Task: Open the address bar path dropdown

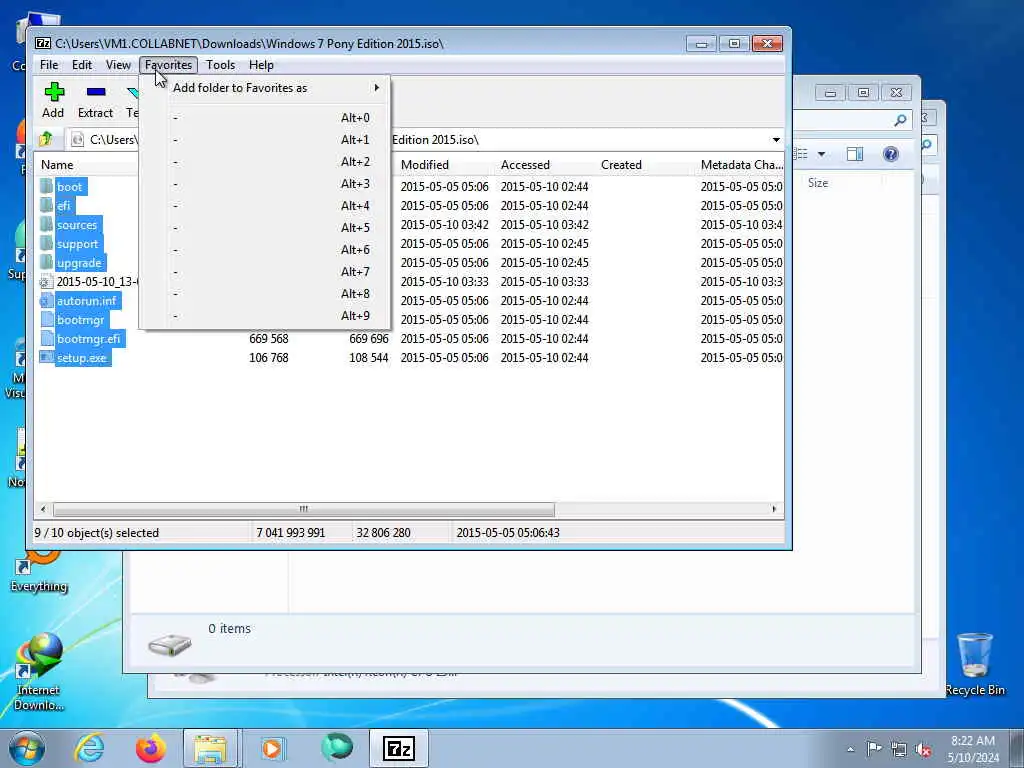Action: 776,140
